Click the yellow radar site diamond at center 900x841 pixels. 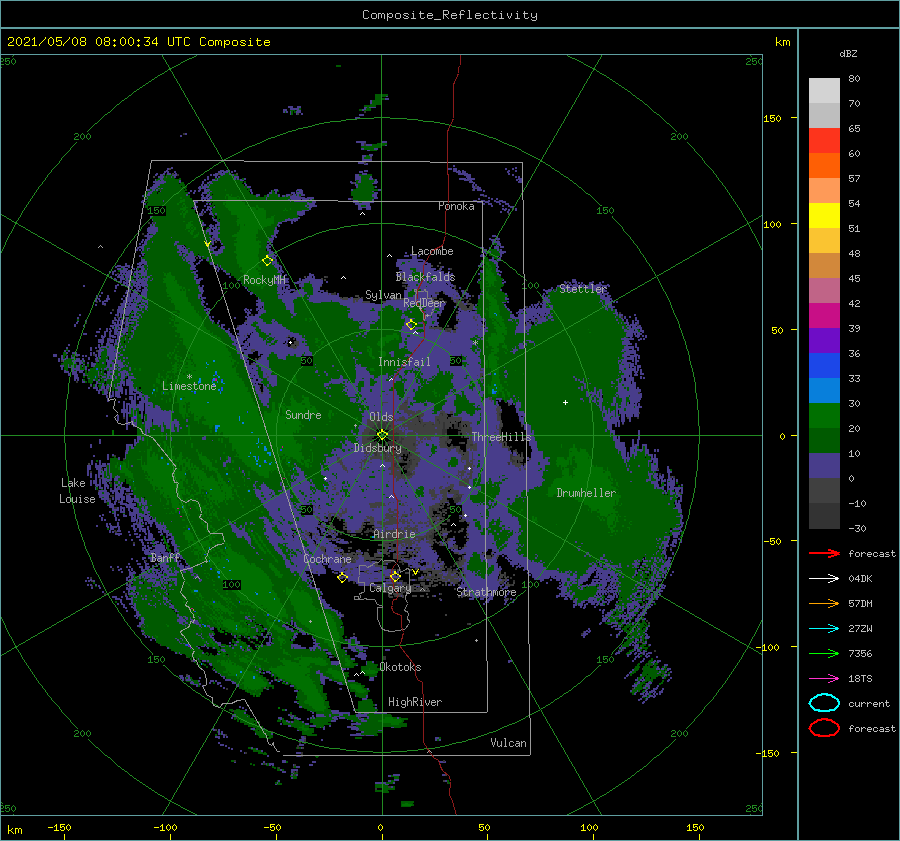pos(382,435)
